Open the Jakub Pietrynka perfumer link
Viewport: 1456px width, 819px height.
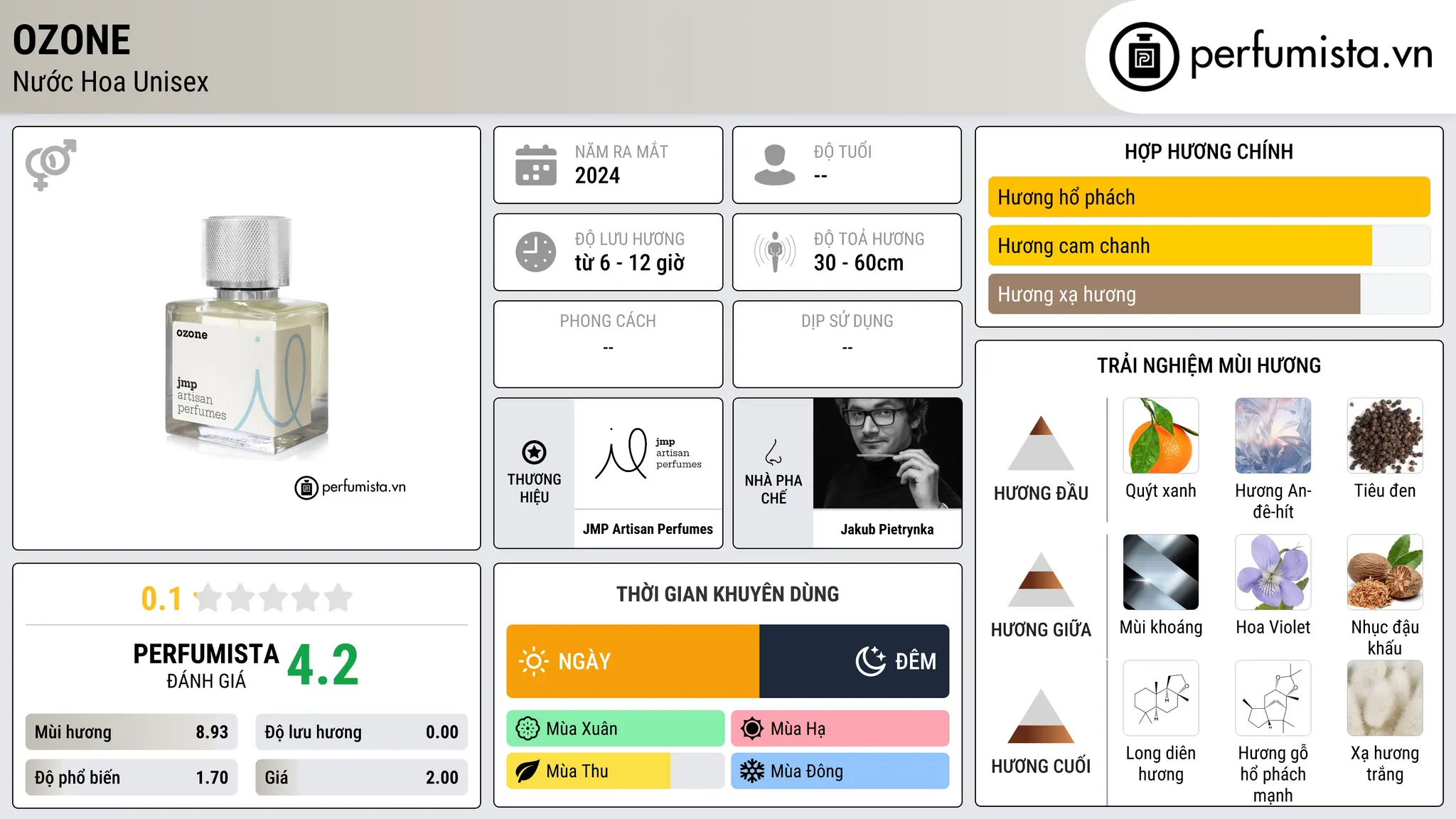pos(887,529)
